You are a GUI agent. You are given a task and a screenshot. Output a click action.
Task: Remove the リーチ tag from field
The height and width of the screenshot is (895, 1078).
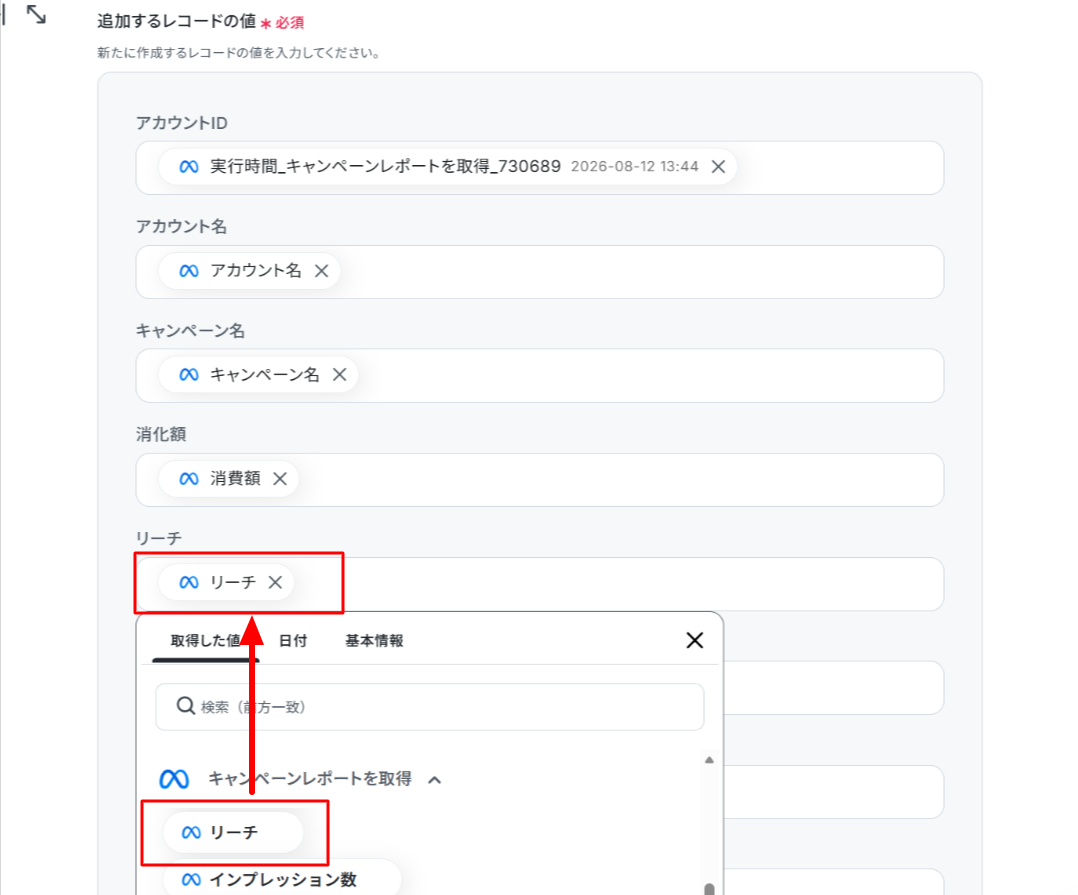click(275, 582)
